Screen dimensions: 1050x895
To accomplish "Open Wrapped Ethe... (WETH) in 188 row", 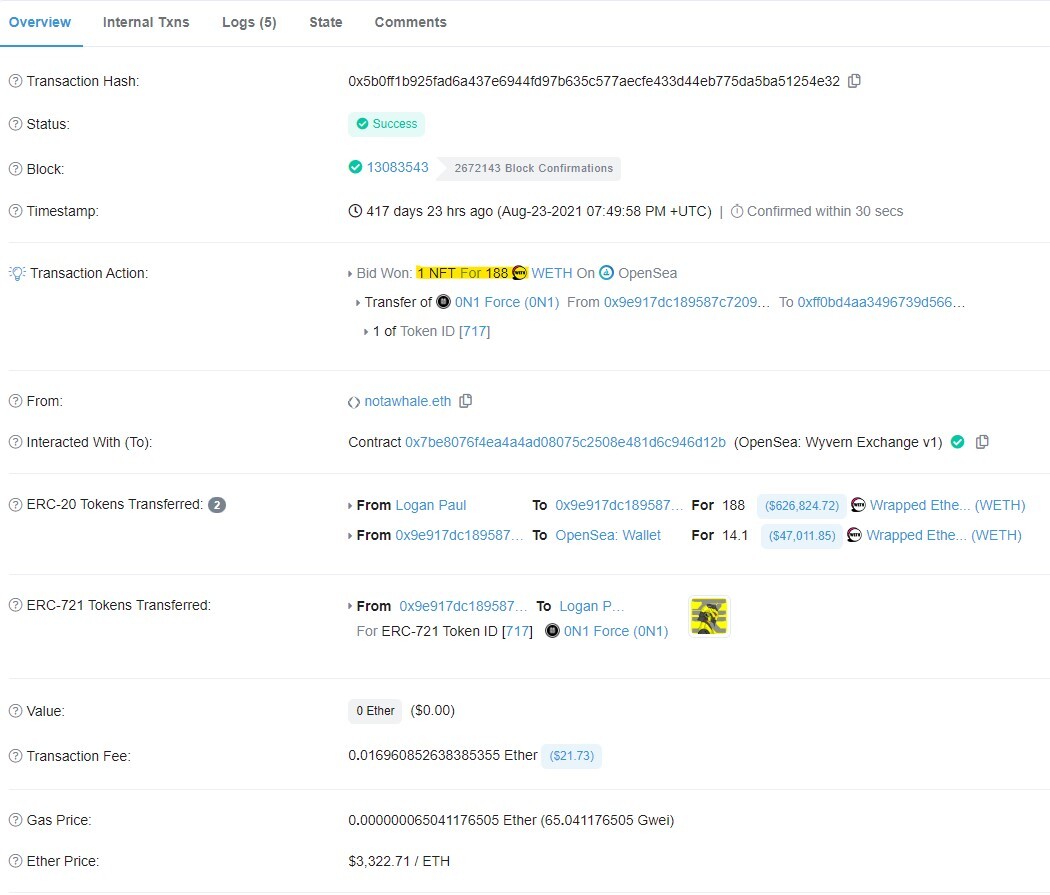I will pyautogui.click(x=948, y=505).
